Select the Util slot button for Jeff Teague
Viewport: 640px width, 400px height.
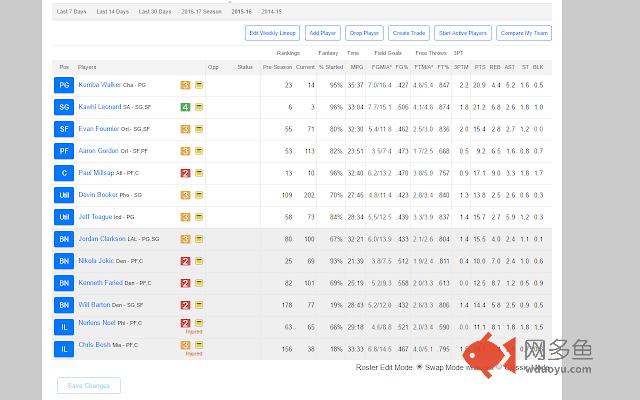64,218
